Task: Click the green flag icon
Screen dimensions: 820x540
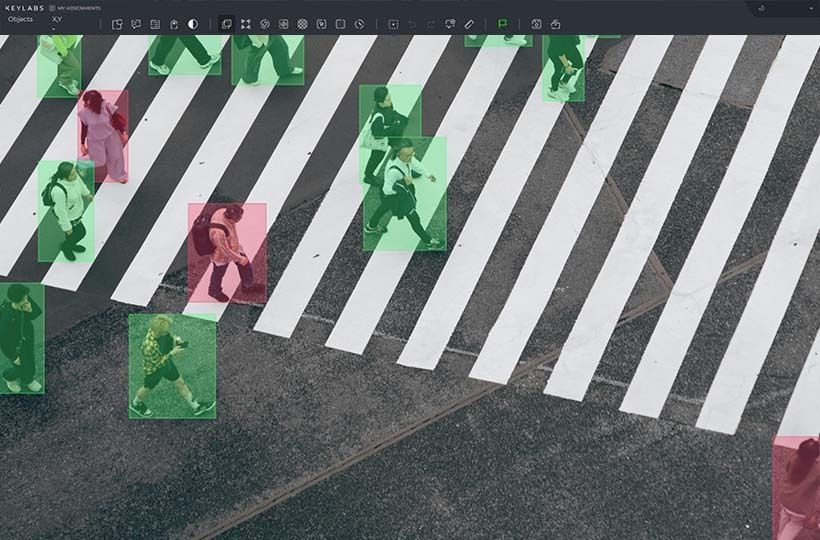Action: (x=503, y=24)
